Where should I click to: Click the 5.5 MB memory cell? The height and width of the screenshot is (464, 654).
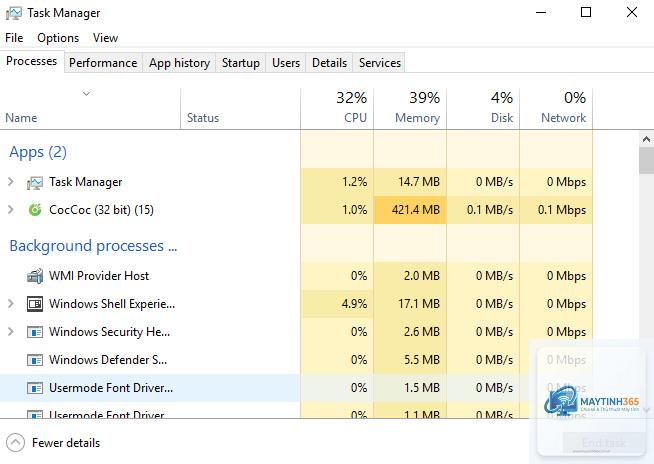(x=410, y=360)
